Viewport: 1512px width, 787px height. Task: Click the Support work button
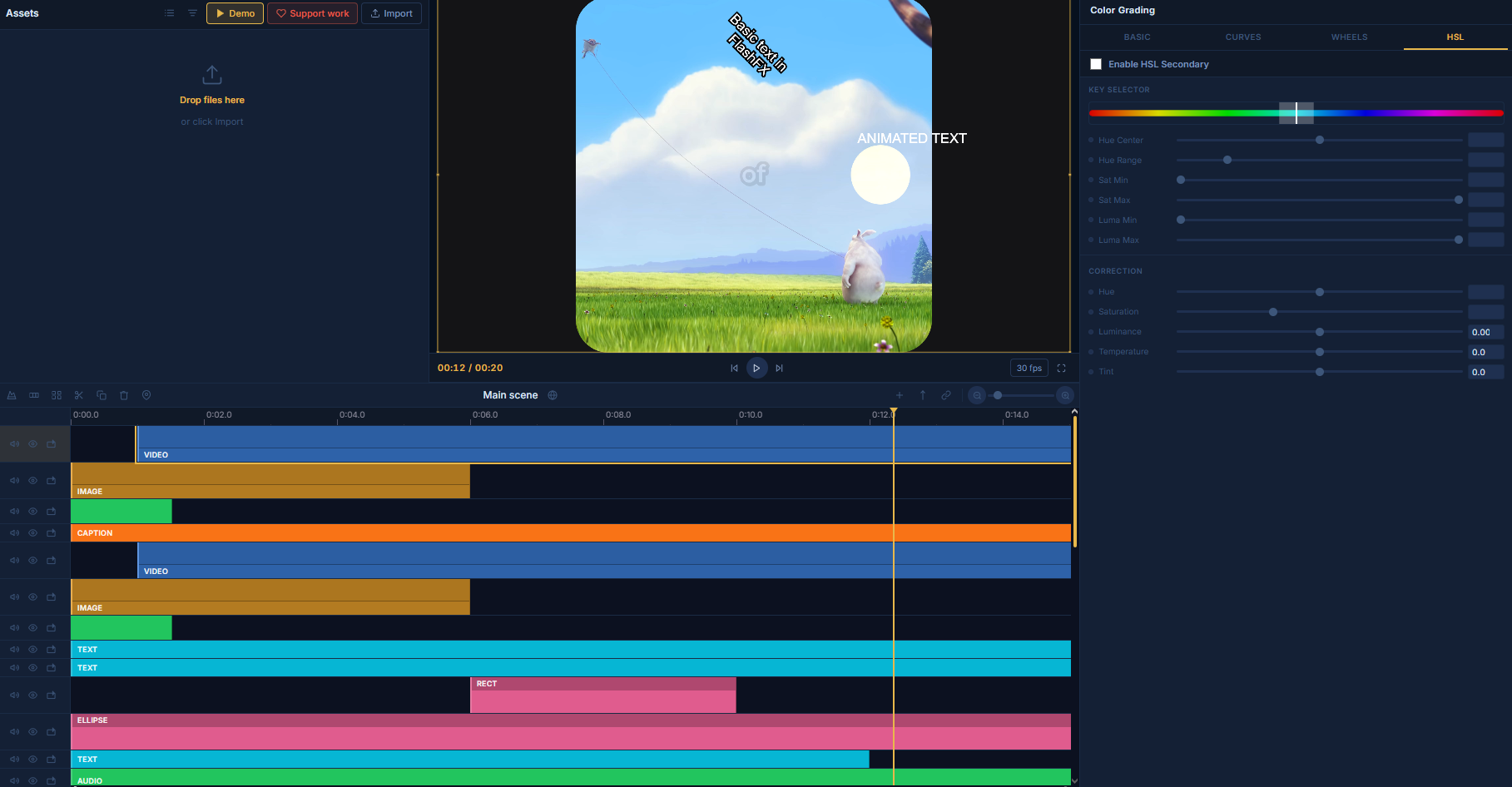(x=312, y=13)
